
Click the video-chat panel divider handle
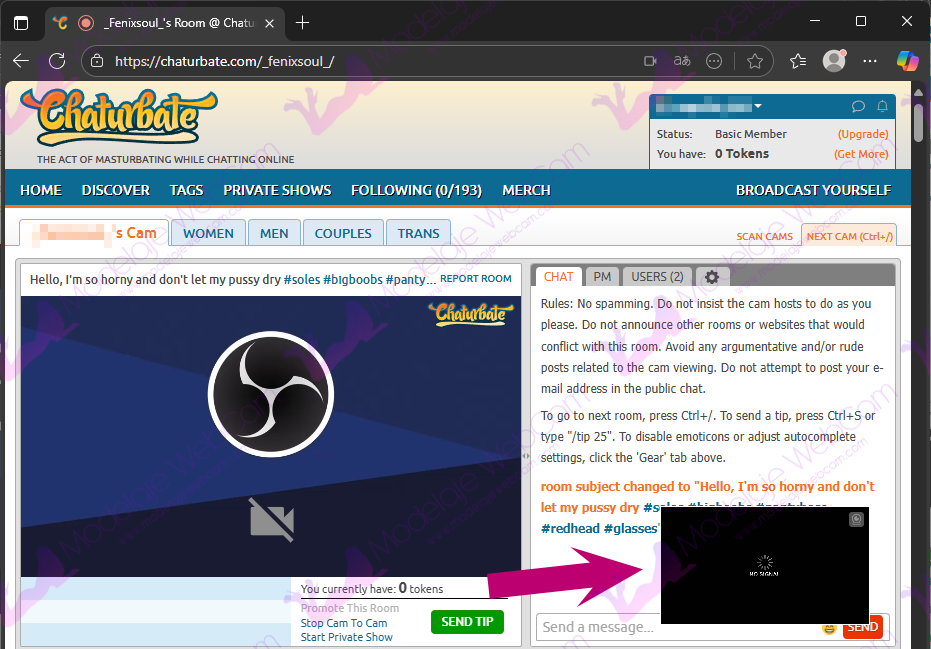pyautogui.click(x=525, y=456)
